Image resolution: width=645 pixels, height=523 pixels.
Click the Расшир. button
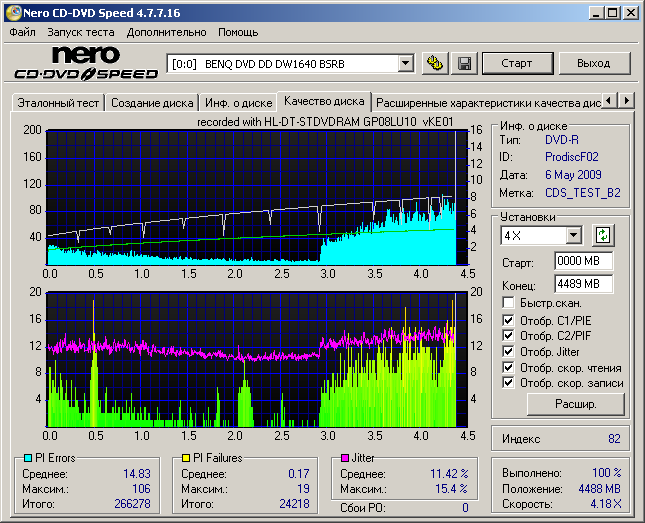[575, 405]
